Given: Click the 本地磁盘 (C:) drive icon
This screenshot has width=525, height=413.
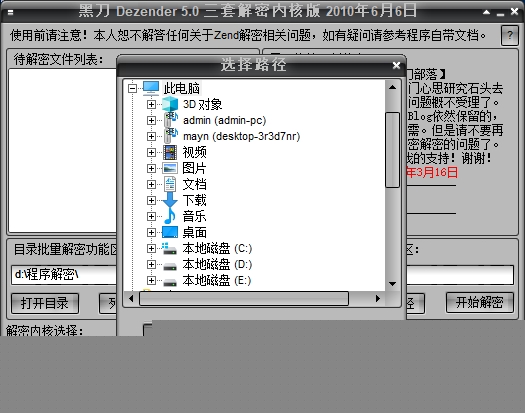Looking at the screenshot, I should pyautogui.click(x=170, y=248).
